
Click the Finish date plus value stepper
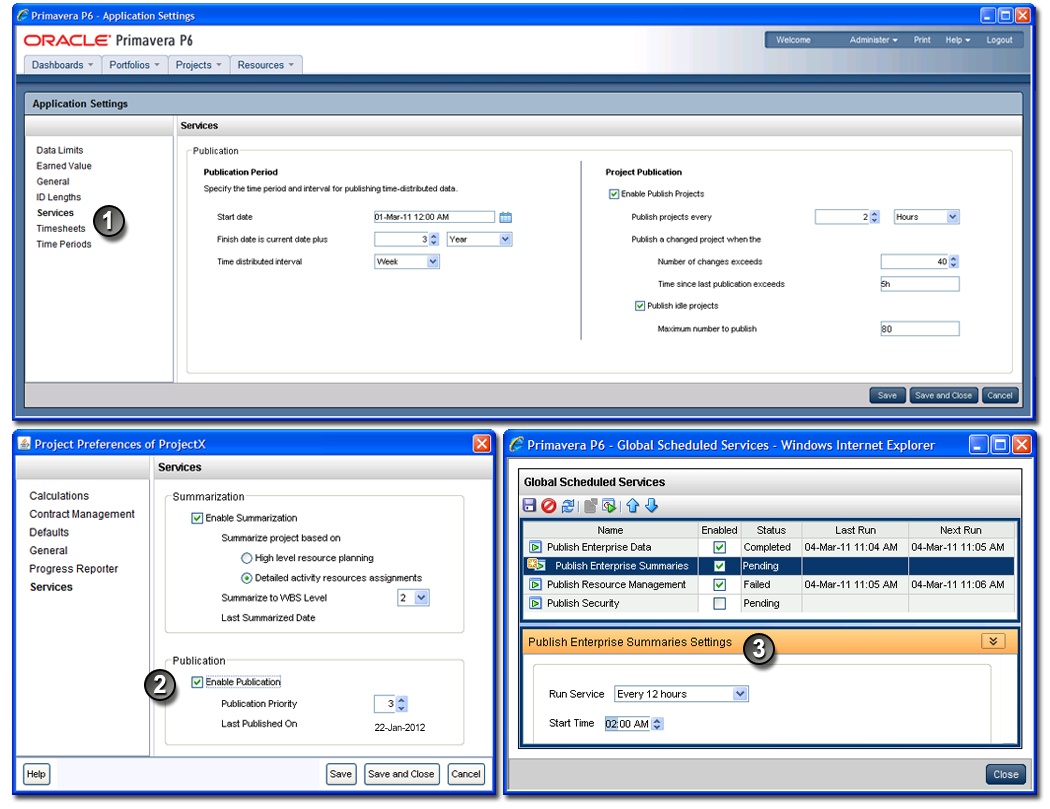point(434,239)
